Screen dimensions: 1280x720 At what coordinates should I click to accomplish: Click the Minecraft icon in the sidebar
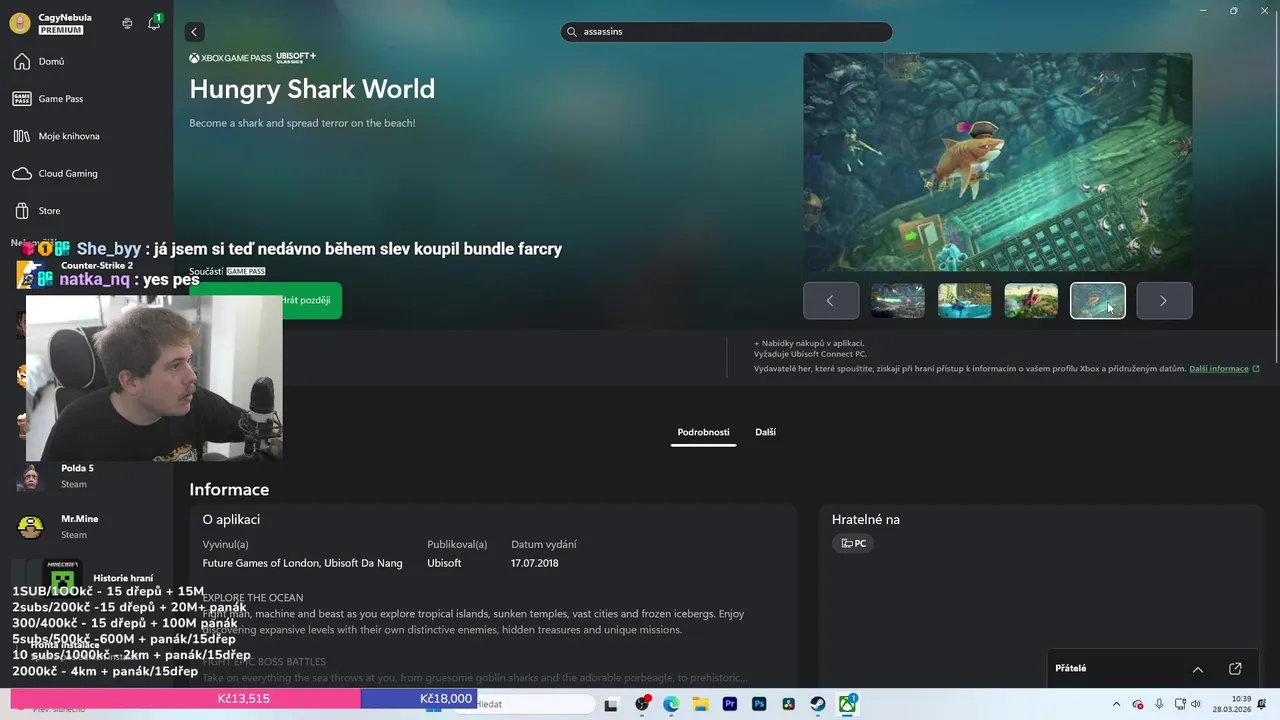(x=62, y=577)
